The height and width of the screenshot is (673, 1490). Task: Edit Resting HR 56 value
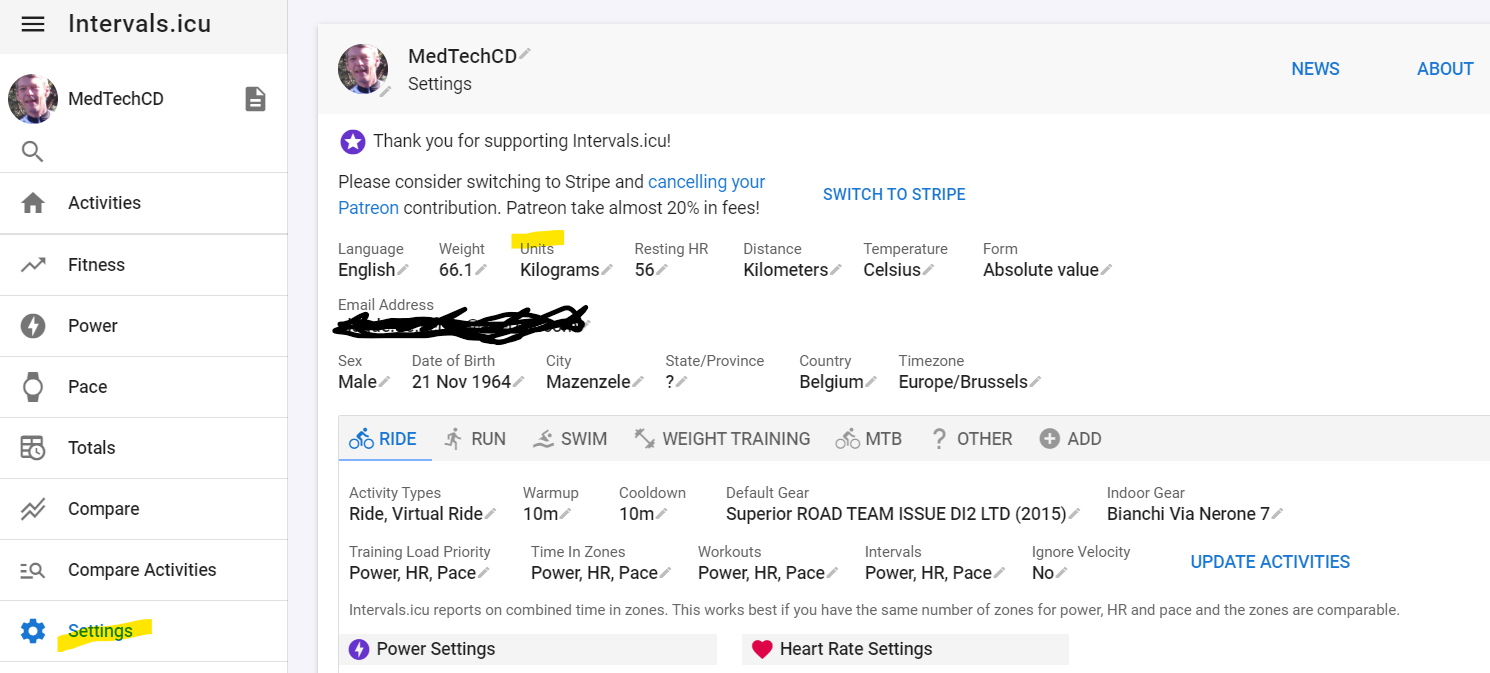tap(651, 270)
